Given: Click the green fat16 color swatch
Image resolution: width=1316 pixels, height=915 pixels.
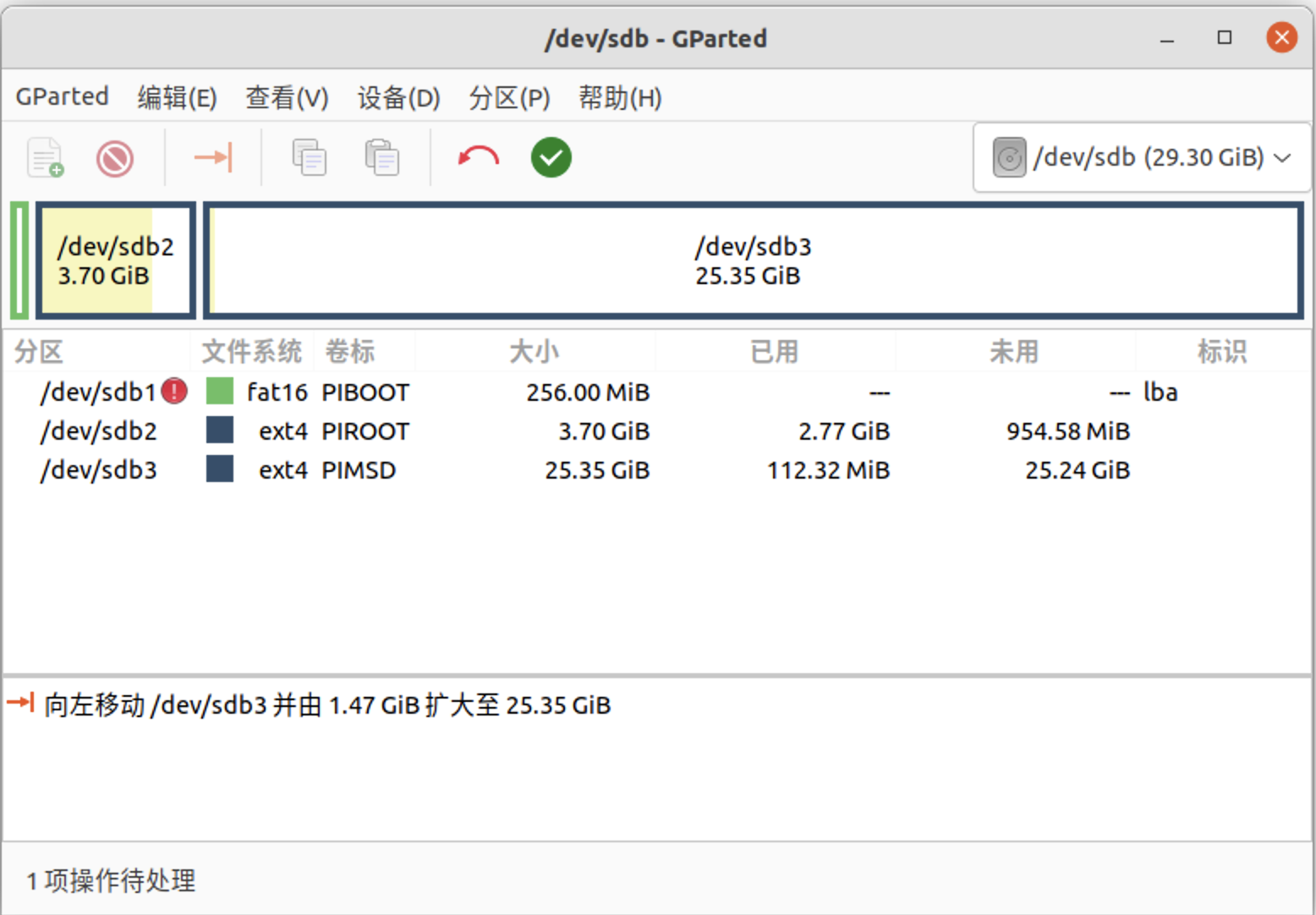Looking at the screenshot, I should 220,392.
